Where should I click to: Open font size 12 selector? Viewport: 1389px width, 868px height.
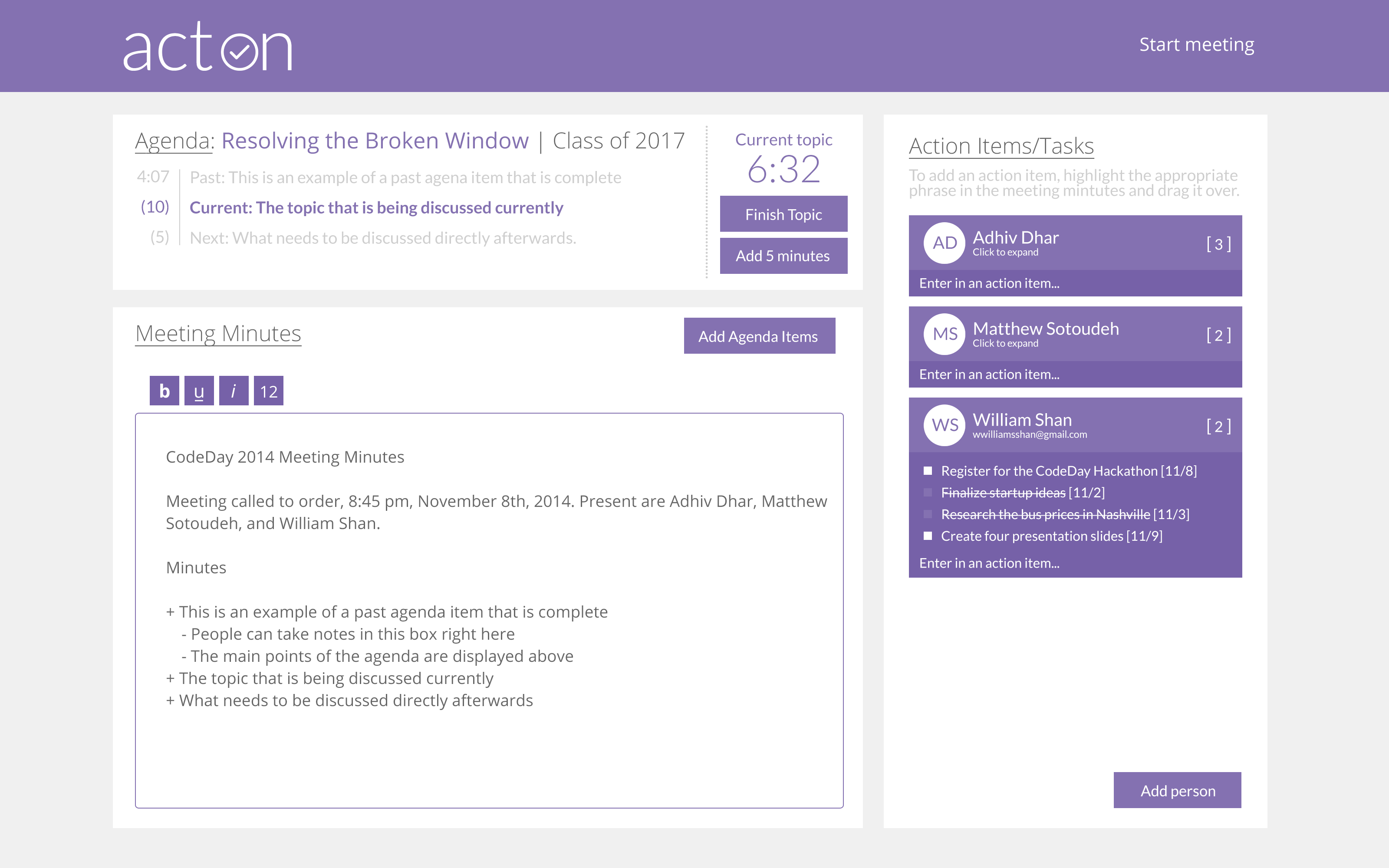pyautogui.click(x=269, y=391)
